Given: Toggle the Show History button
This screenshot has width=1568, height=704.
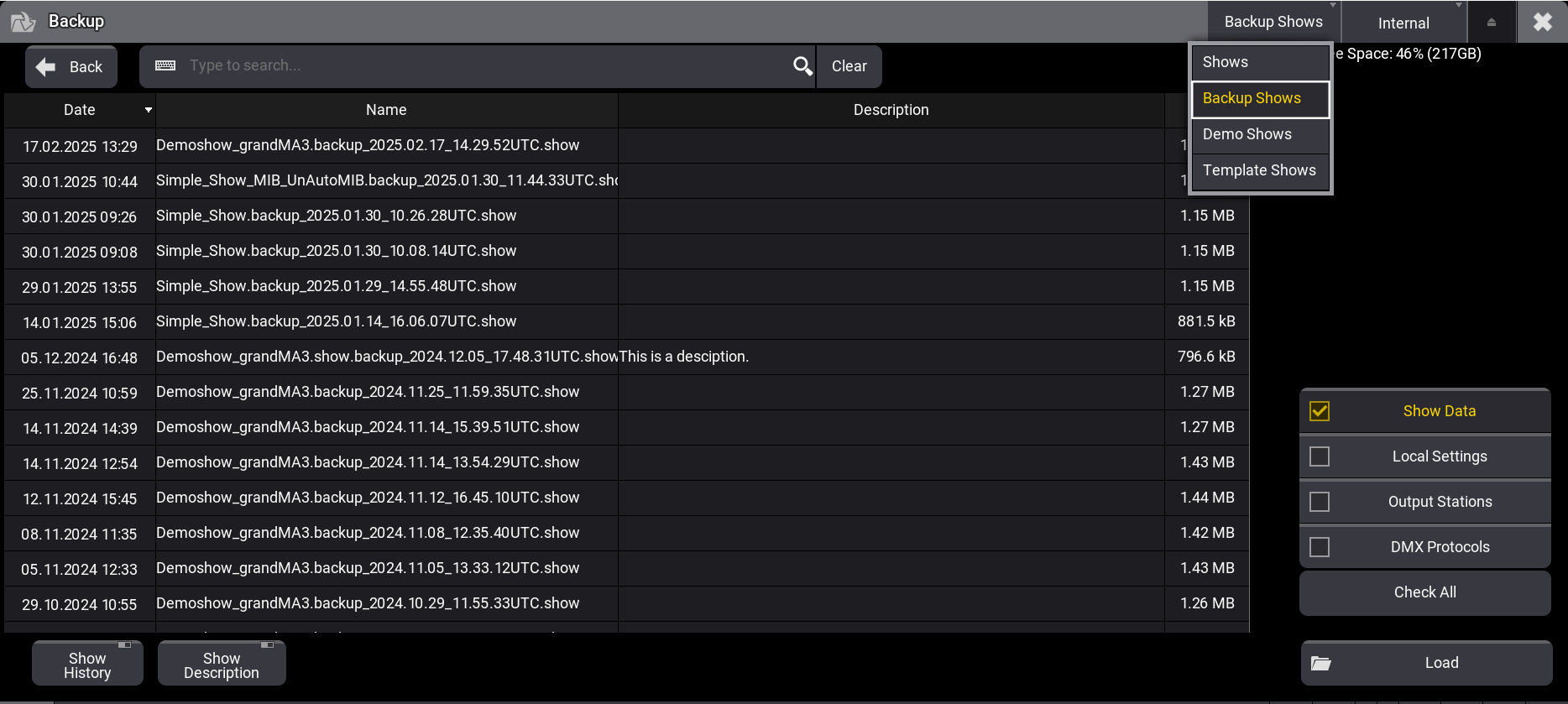Looking at the screenshot, I should pos(87,665).
